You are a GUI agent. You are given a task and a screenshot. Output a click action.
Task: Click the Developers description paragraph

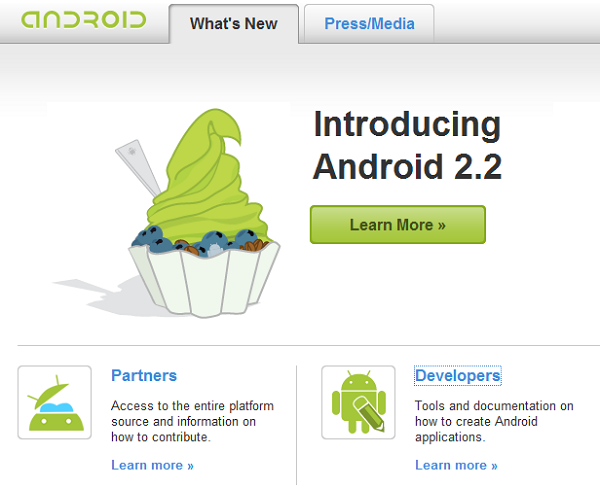pyautogui.click(x=494, y=421)
